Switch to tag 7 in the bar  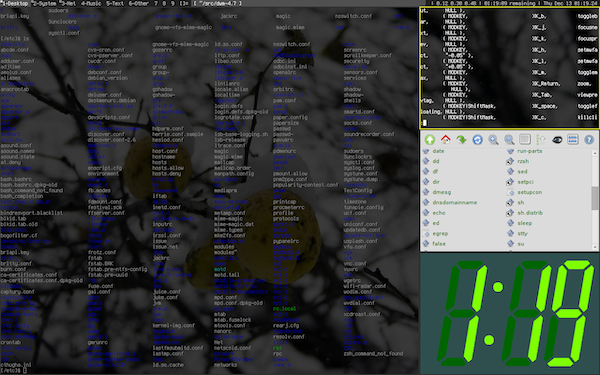[156, 3]
